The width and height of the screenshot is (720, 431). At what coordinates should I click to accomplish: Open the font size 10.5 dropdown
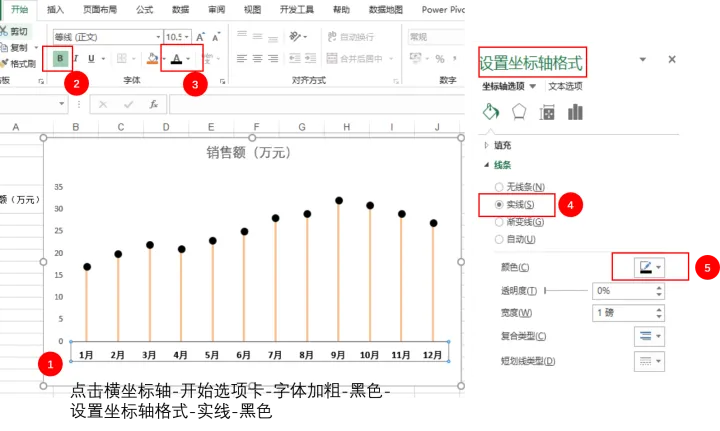pos(188,37)
